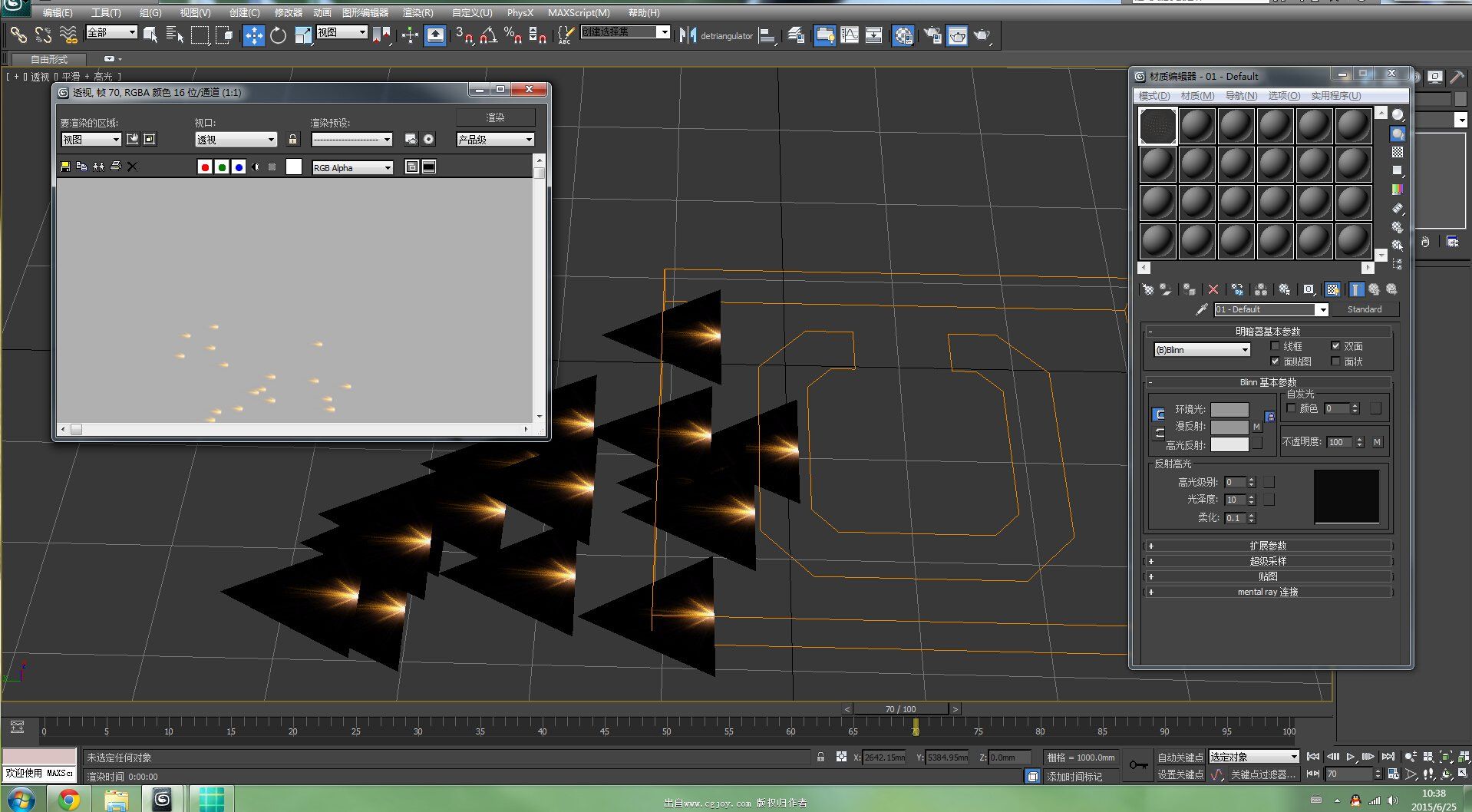Select the Link tool in main toolbar
This screenshot has width=1472, height=812.
click(18, 35)
